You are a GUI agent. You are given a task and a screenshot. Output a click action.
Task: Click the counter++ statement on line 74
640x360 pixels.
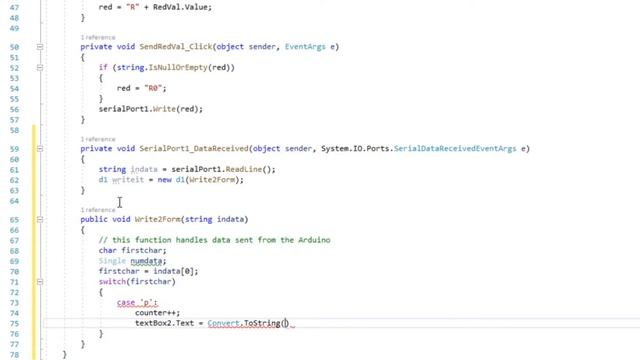click(158, 313)
